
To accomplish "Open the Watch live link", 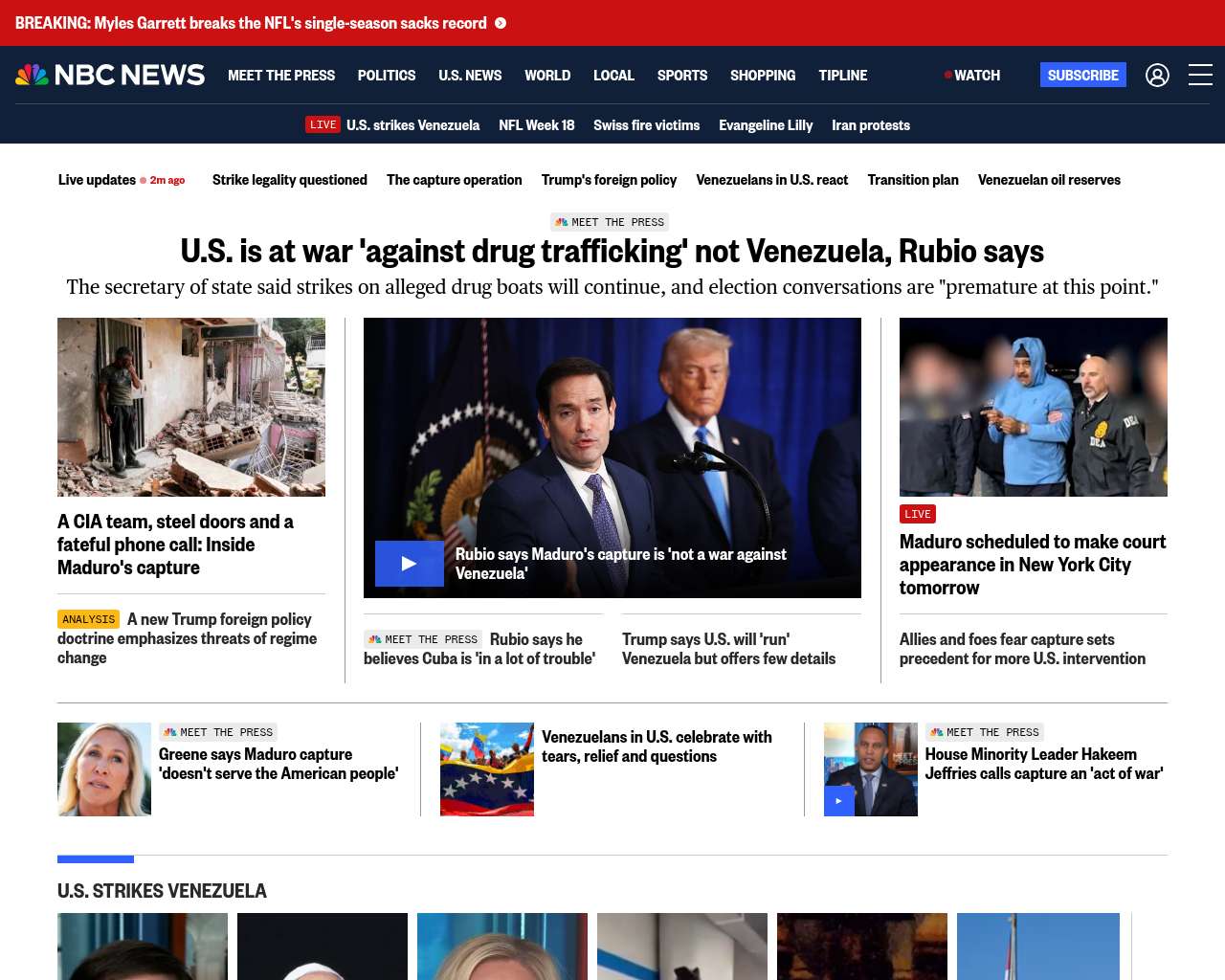I will point(972,75).
